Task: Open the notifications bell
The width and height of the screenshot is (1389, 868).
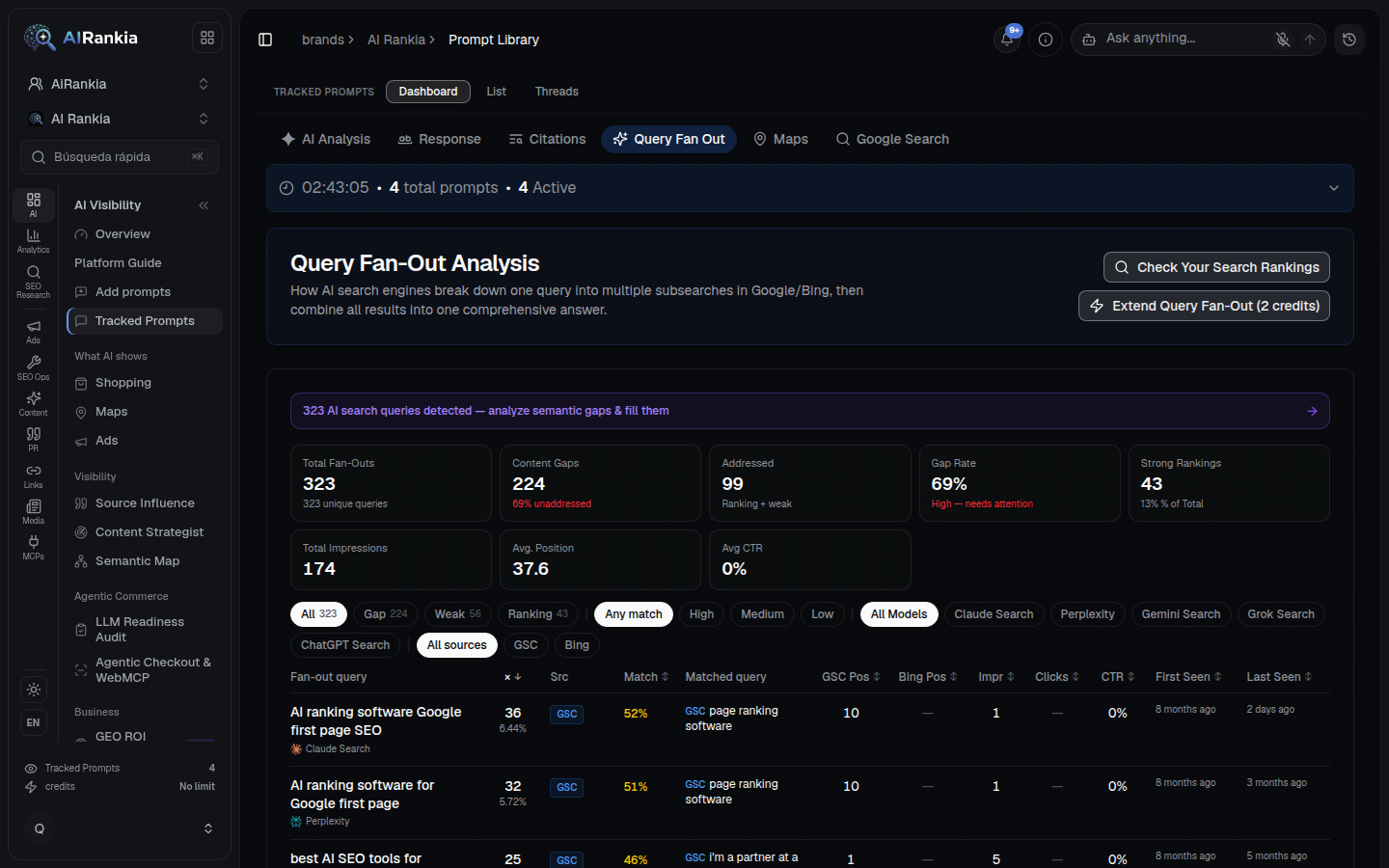Action: (1007, 40)
